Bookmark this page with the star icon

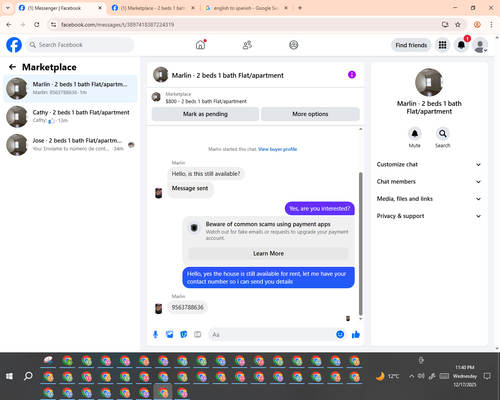point(458,25)
